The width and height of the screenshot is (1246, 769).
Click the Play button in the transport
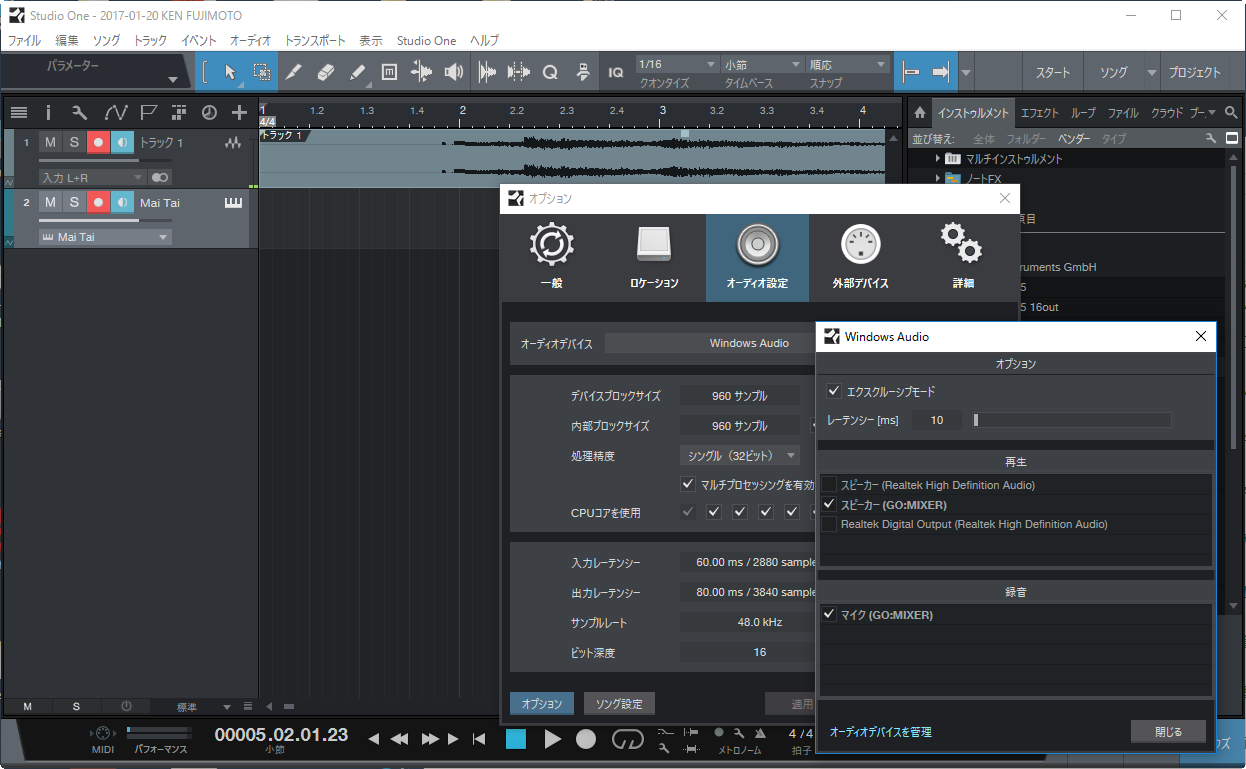pyautogui.click(x=552, y=739)
